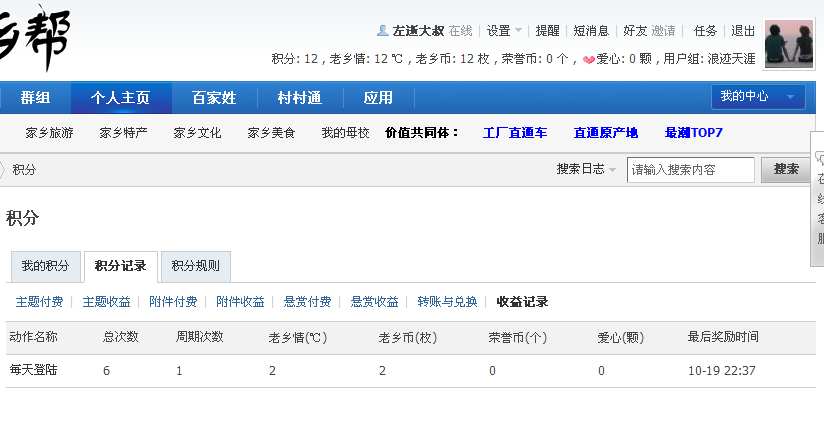Expand the 设置 dropdown

pyautogui.click(x=504, y=31)
